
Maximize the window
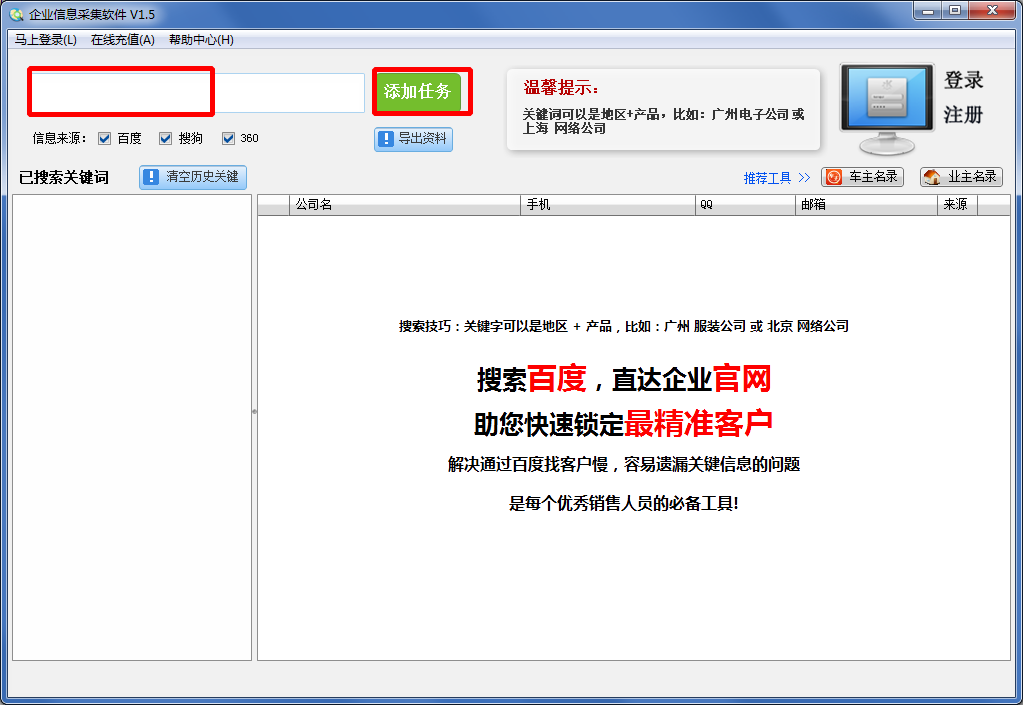click(x=954, y=11)
